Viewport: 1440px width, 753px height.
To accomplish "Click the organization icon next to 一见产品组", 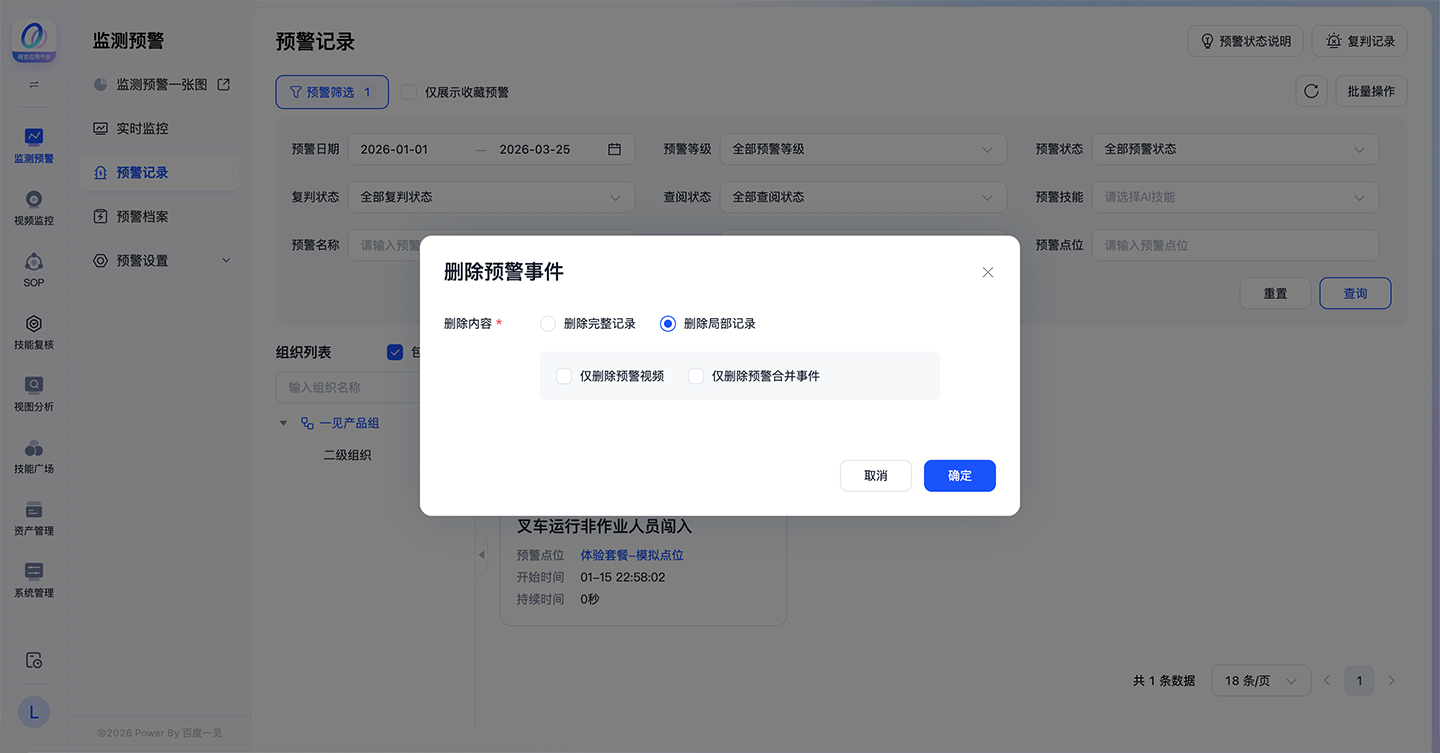I will pyautogui.click(x=307, y=423).
